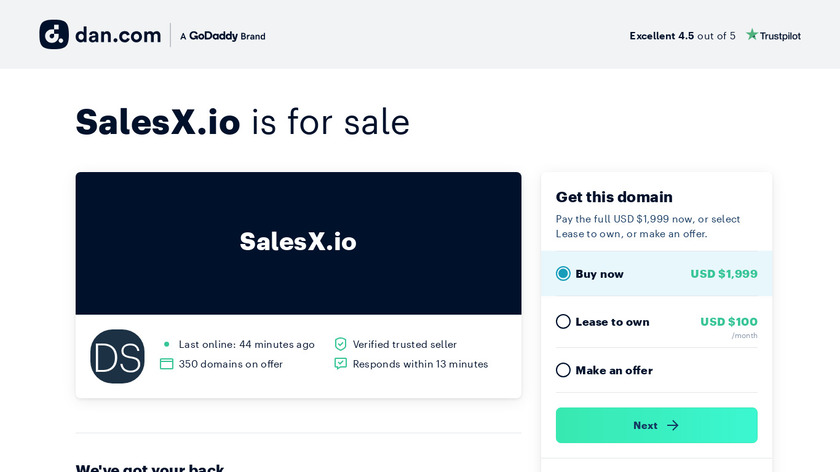Click the USD $1,999 price
This screenshot has width=840, height=472.
[723, 274]
